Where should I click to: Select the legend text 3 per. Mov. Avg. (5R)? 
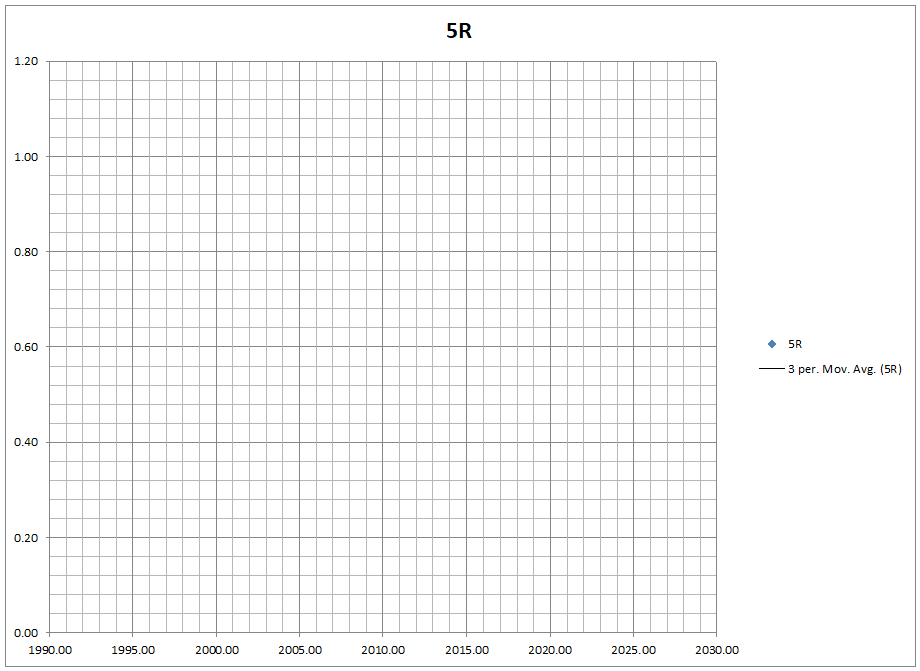pyautogui.click(x=847, y=367)
